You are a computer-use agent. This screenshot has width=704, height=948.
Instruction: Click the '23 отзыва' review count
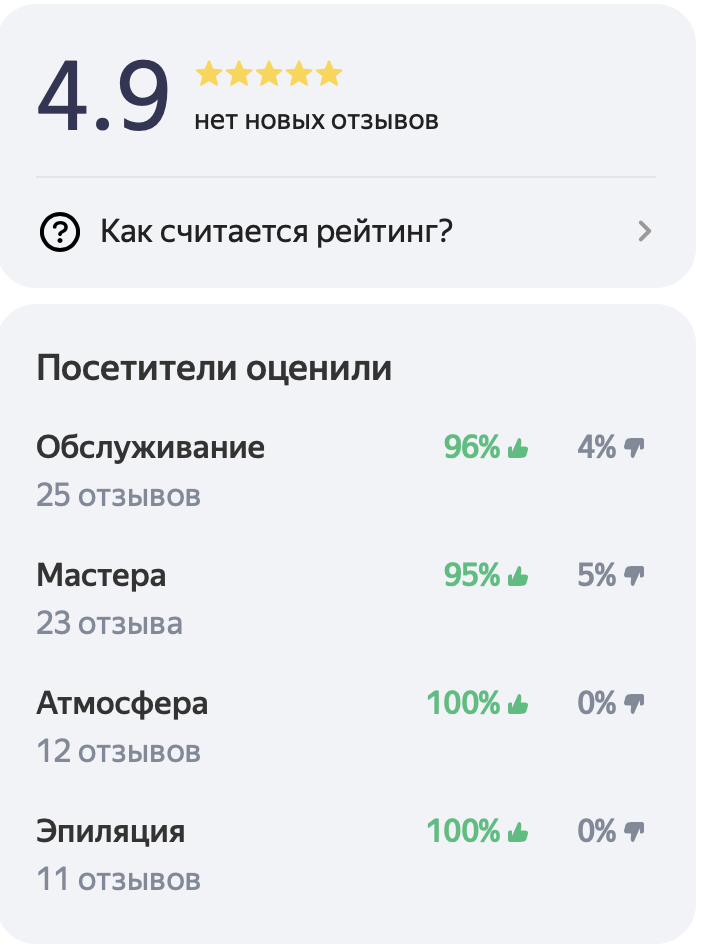tap(109, 623)
